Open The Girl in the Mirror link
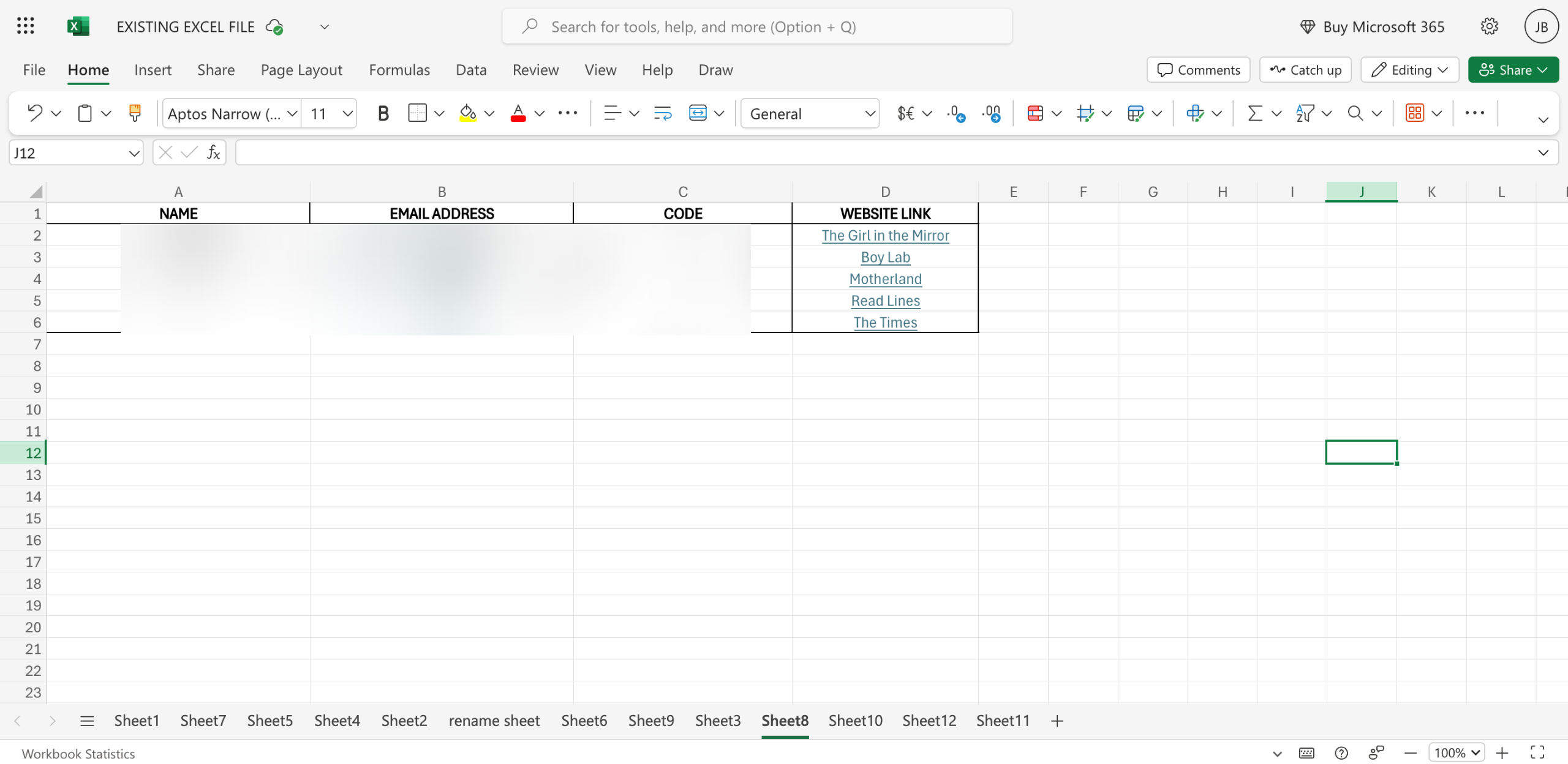 885,236
